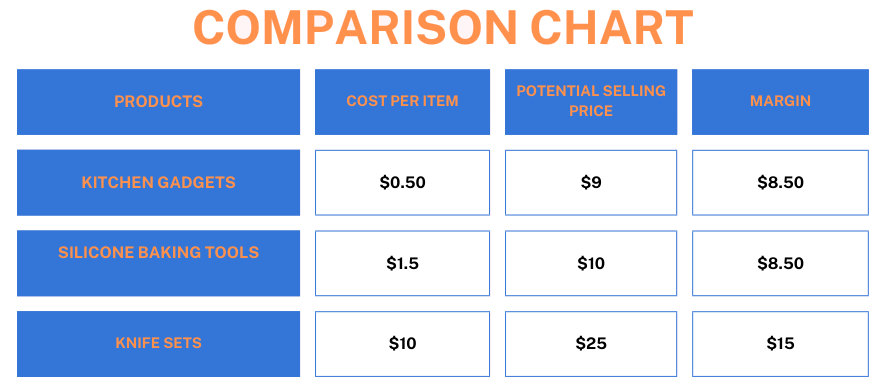
Task: Select the COST PER ITEM header
Action: (403, 102)
